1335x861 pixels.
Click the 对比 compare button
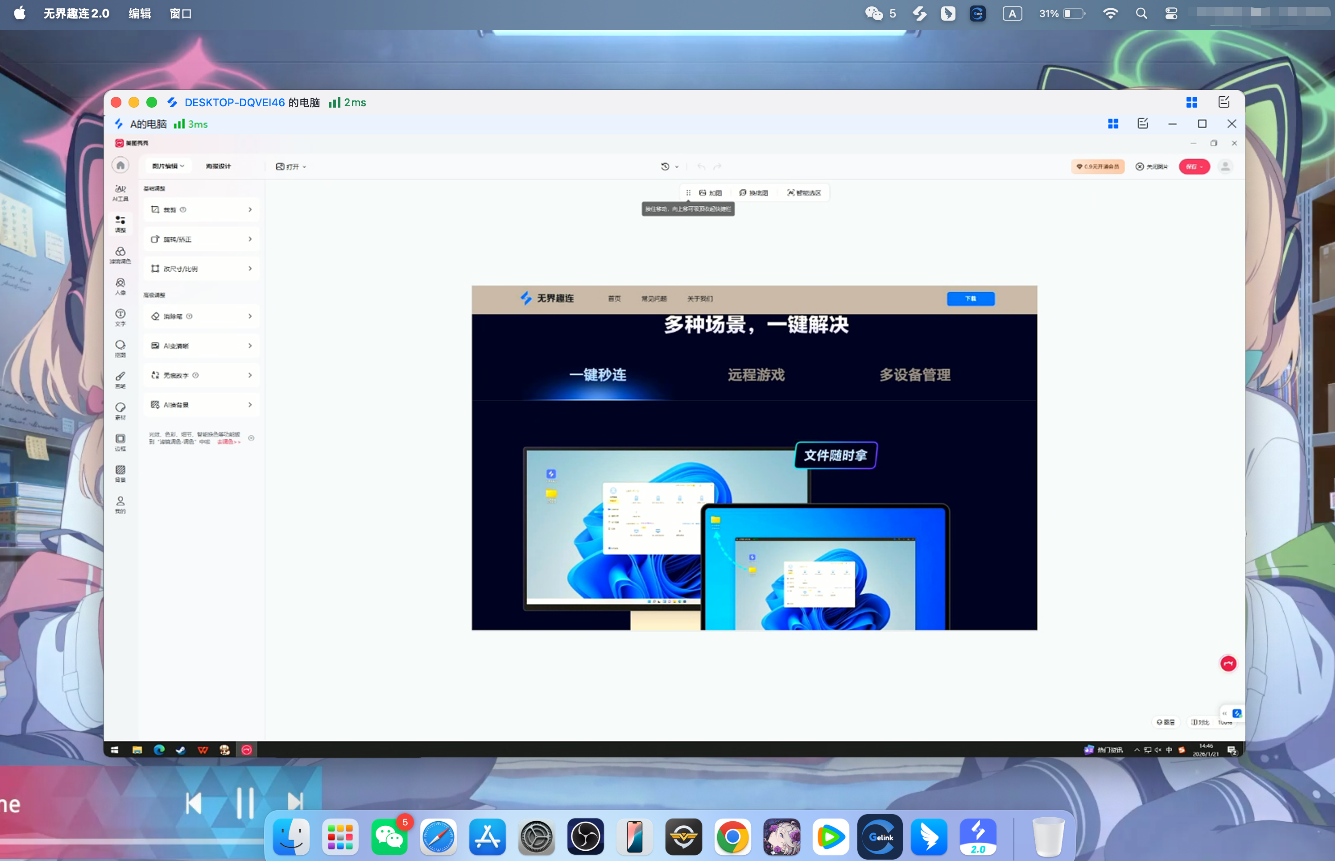click(1202, 720)
